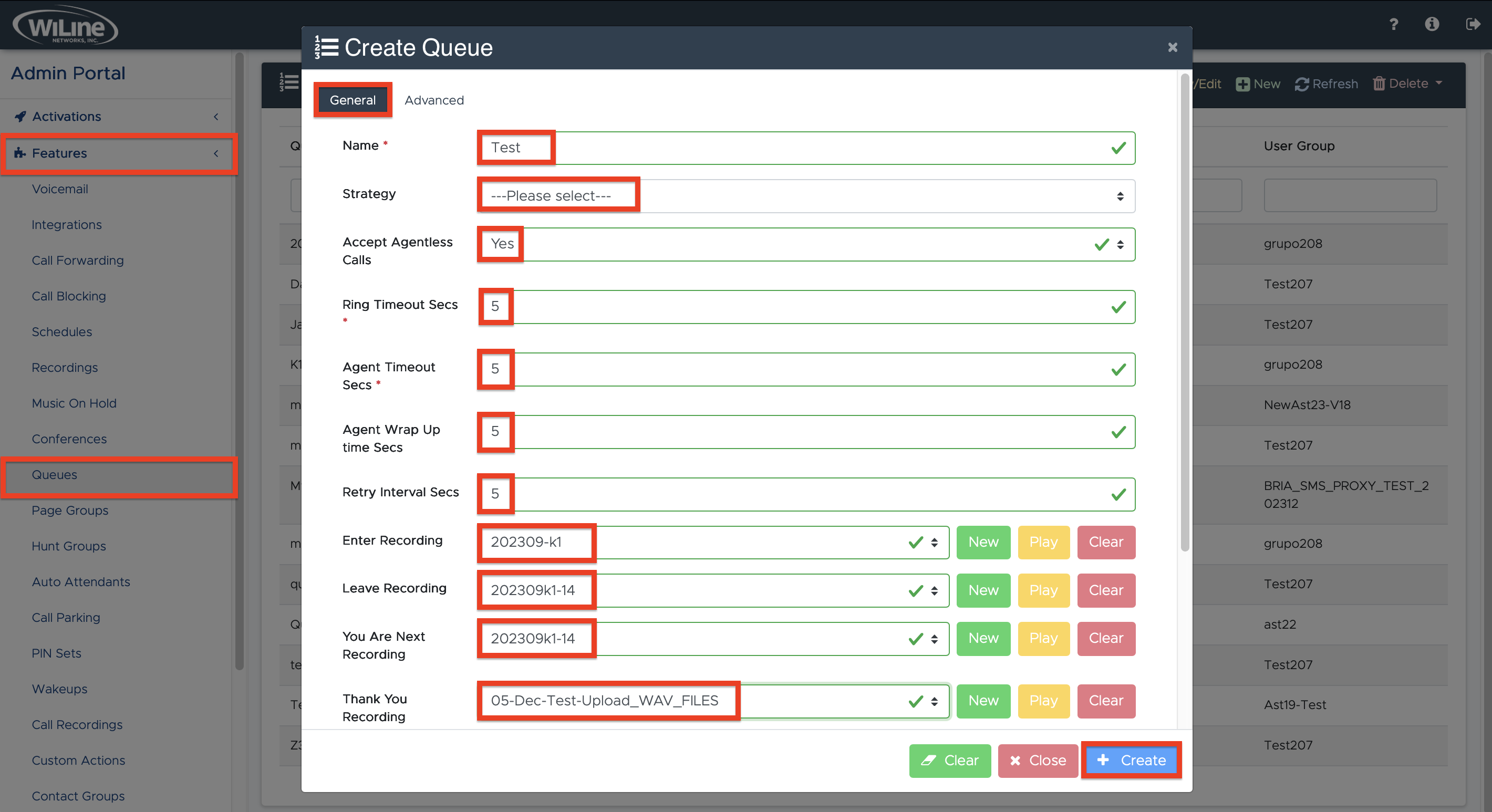Click the Delete trash icon
Viewport: 1492px width, 812px height.
[1380, 84]
